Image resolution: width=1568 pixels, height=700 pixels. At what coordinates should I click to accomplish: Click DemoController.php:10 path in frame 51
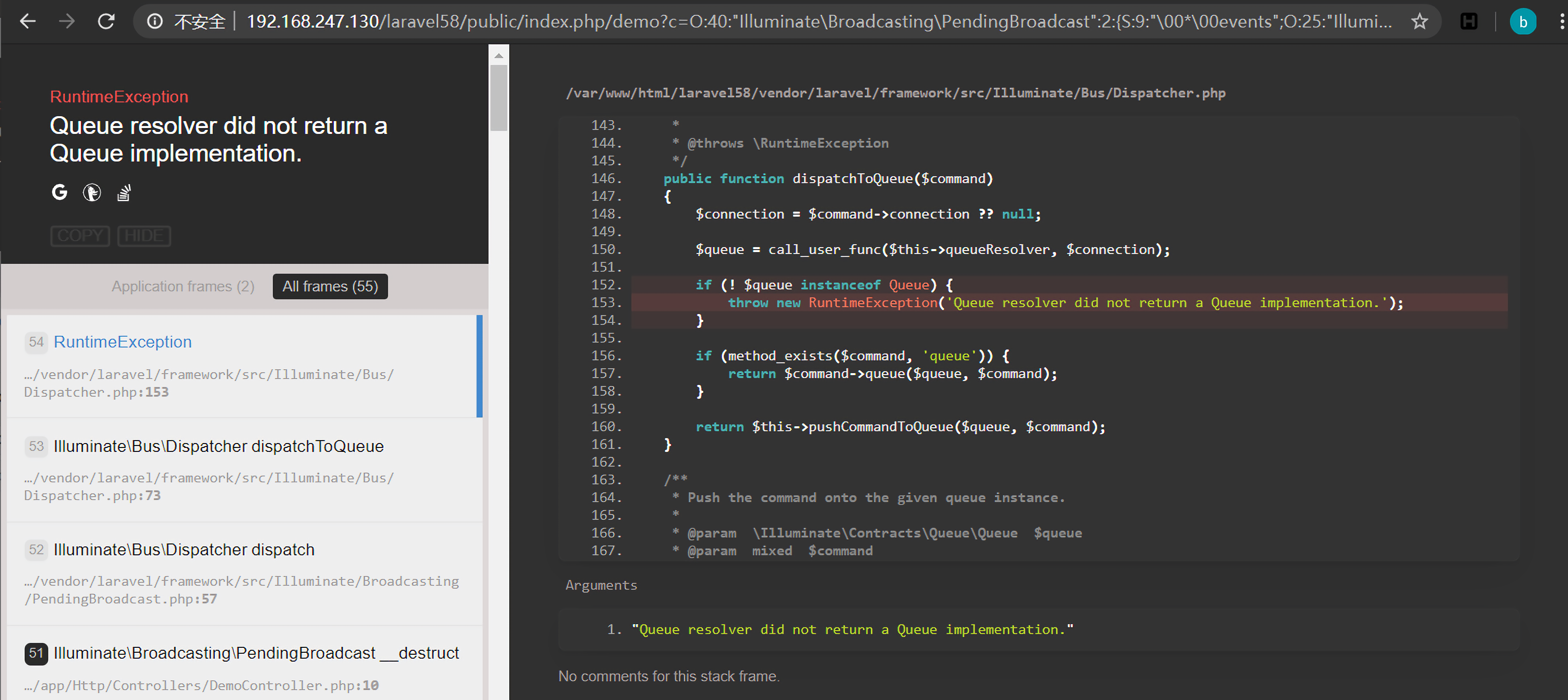pyautogui.click(x=201, y=685)
